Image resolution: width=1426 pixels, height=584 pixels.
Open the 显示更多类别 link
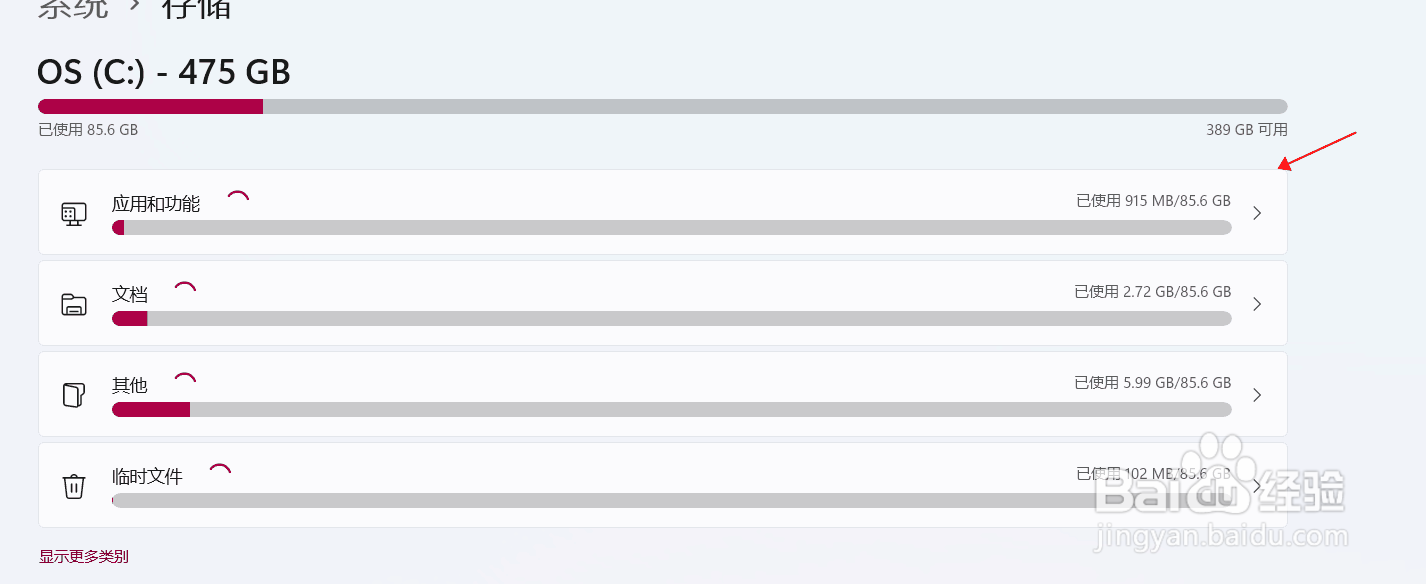84,556
